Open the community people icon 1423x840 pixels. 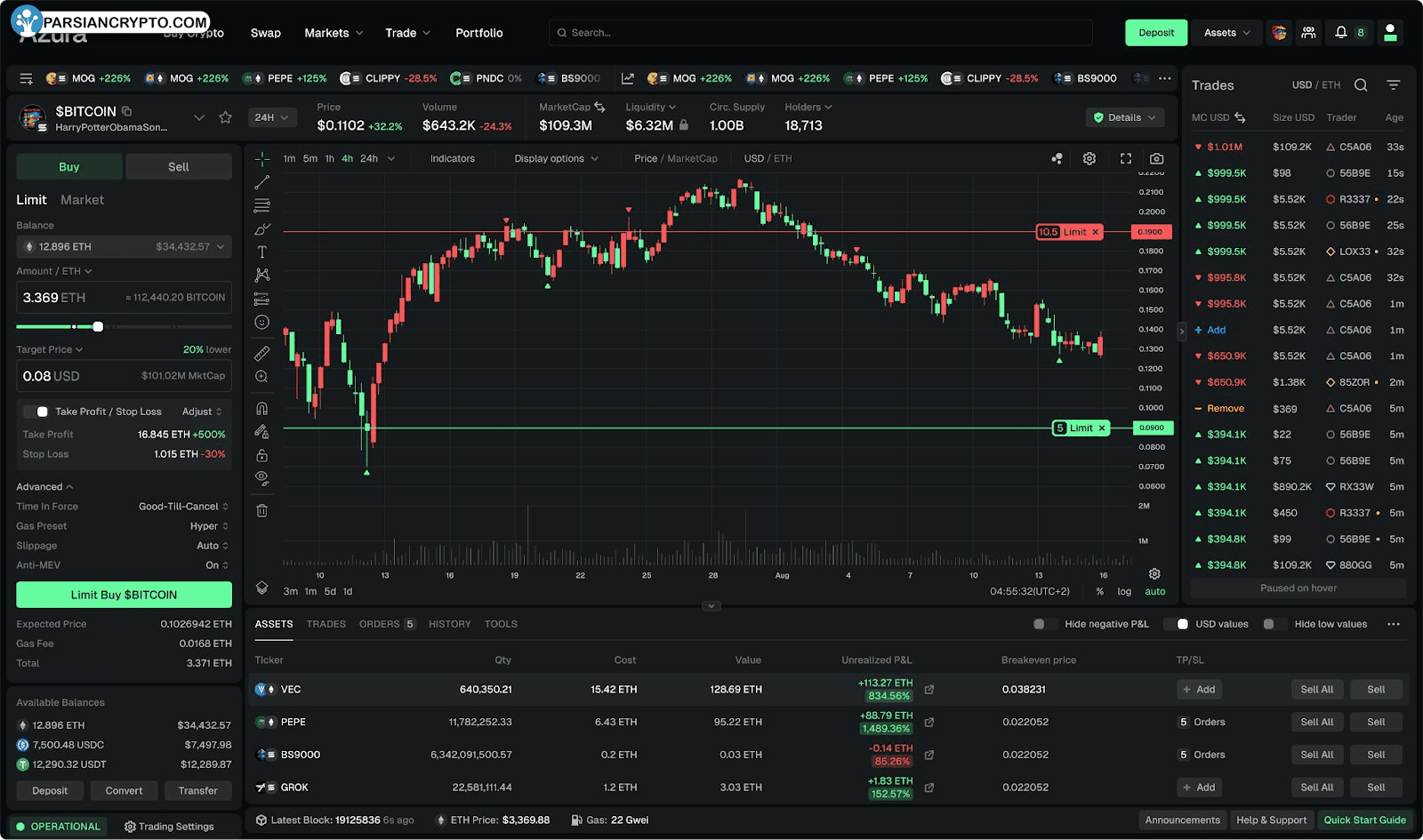[1308, 32]
